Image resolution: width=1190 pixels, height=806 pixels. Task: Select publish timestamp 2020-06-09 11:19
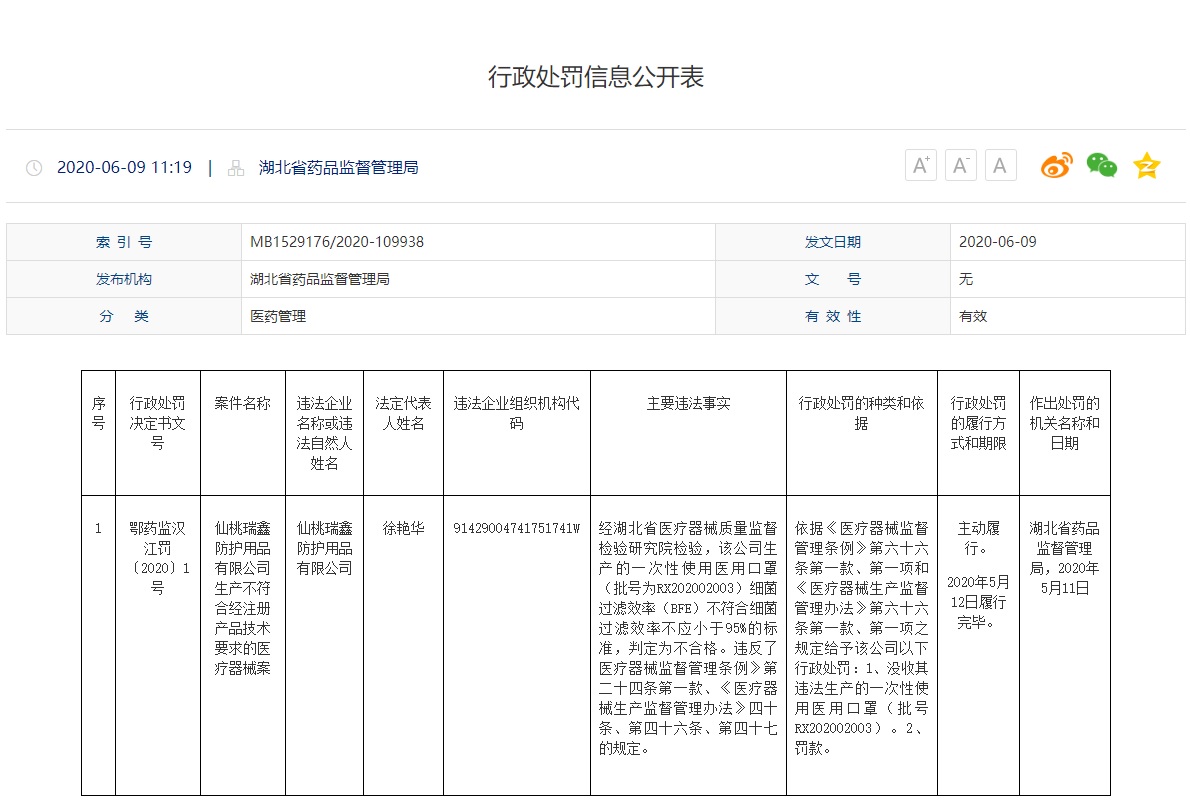124,168
